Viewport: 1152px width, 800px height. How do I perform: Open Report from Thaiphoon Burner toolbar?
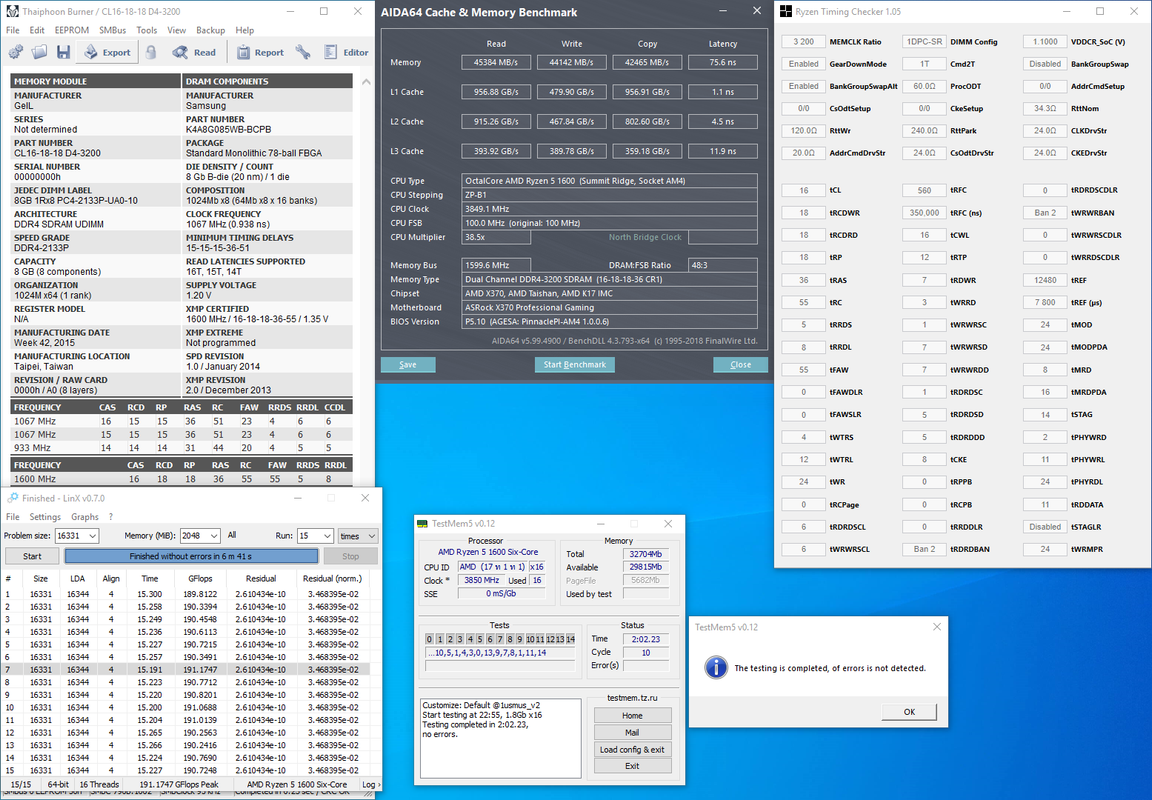tap(260, 52)
